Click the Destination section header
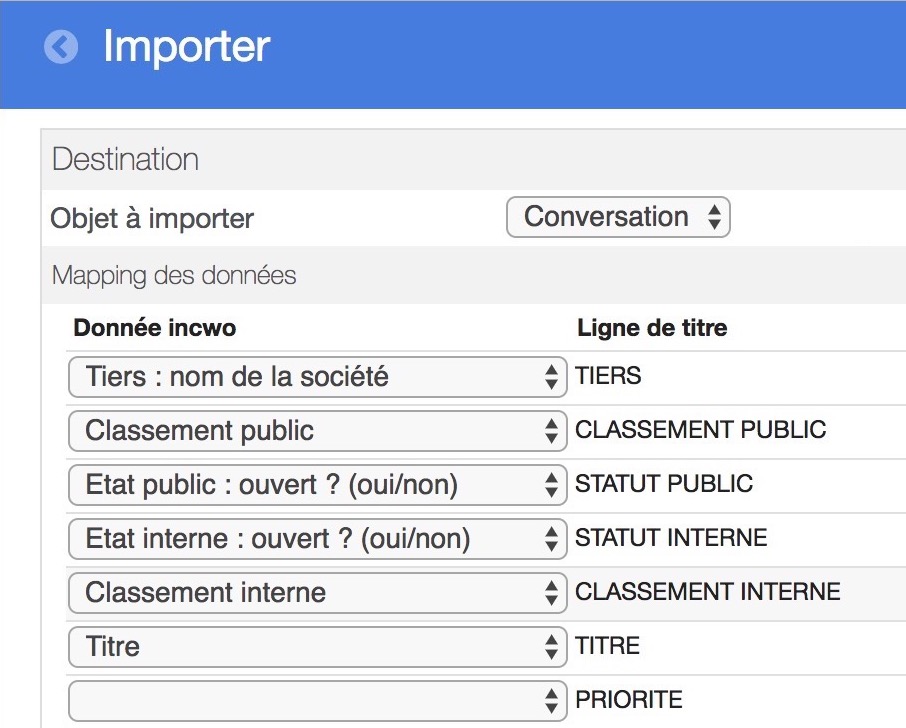The width and height of the screenshot is (906, 728). (125, 159)
